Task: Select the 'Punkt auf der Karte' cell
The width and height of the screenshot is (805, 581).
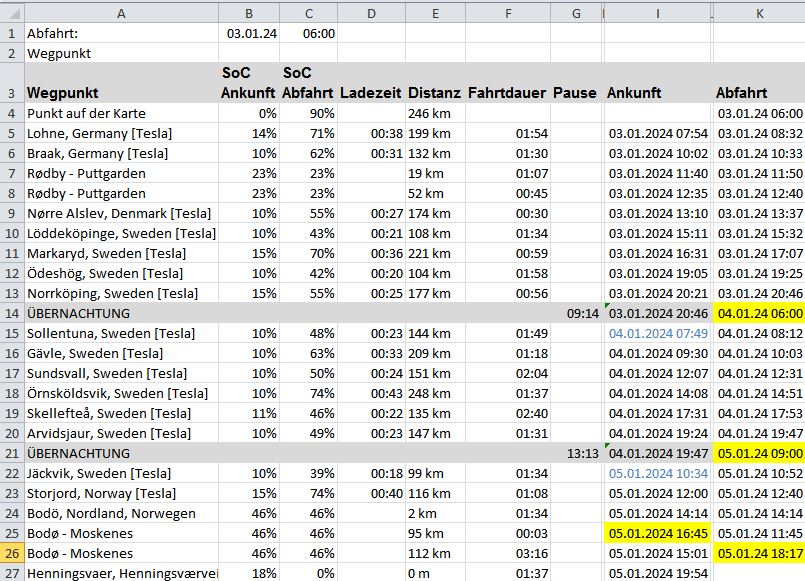Action: (121, 113)
